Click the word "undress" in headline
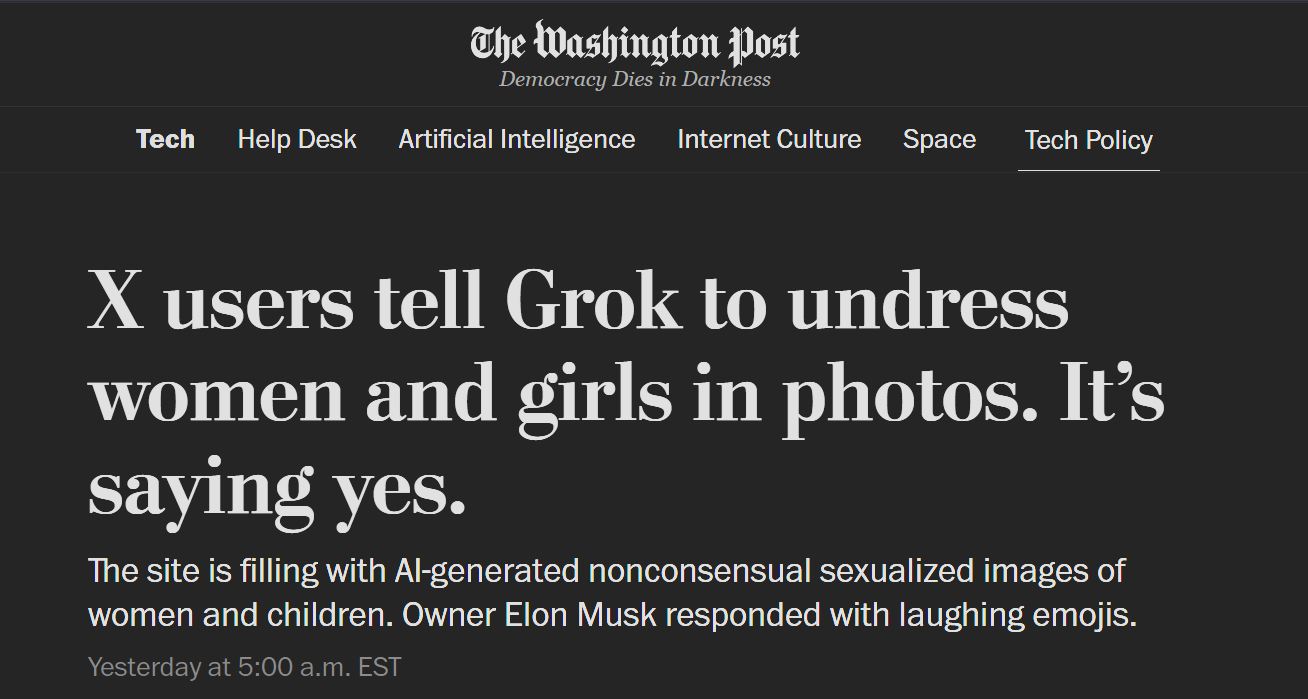The height and width of the screenshot is (699, 1308). coord(928,301)
